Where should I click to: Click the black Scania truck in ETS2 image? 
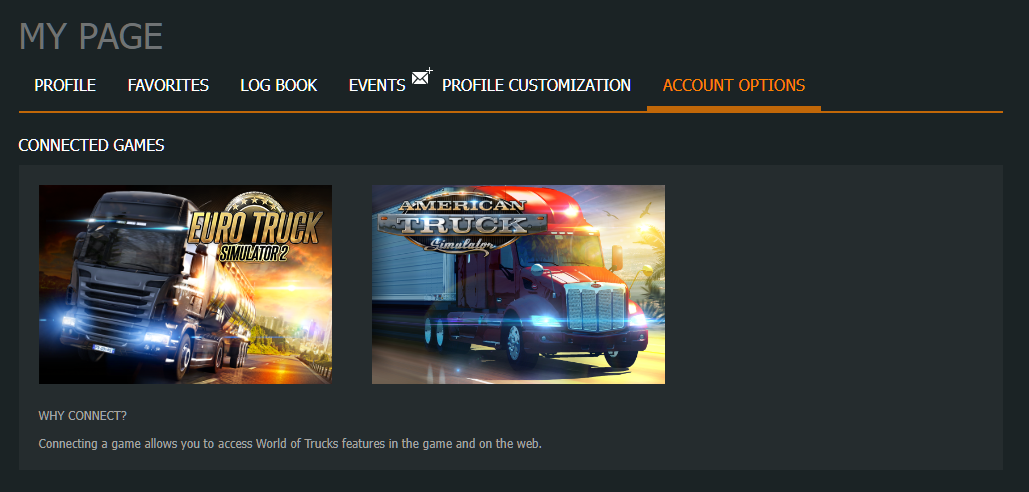pyautogui.click(x=135, y=282)
